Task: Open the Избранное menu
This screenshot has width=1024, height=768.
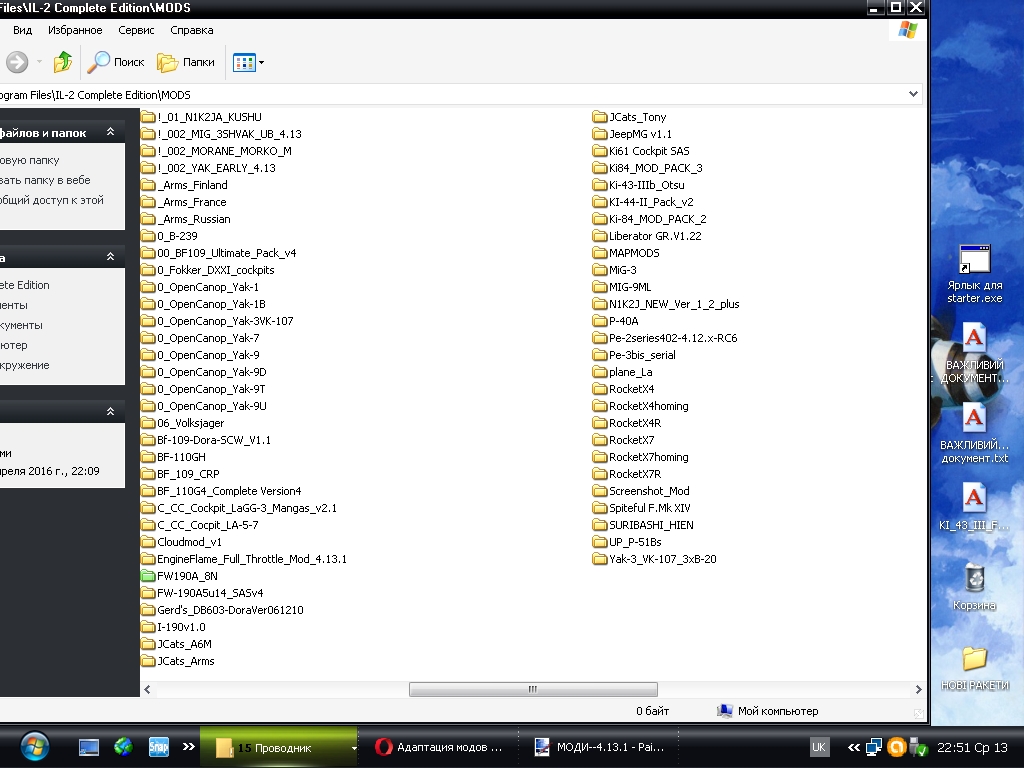Action: click(75, 30)
